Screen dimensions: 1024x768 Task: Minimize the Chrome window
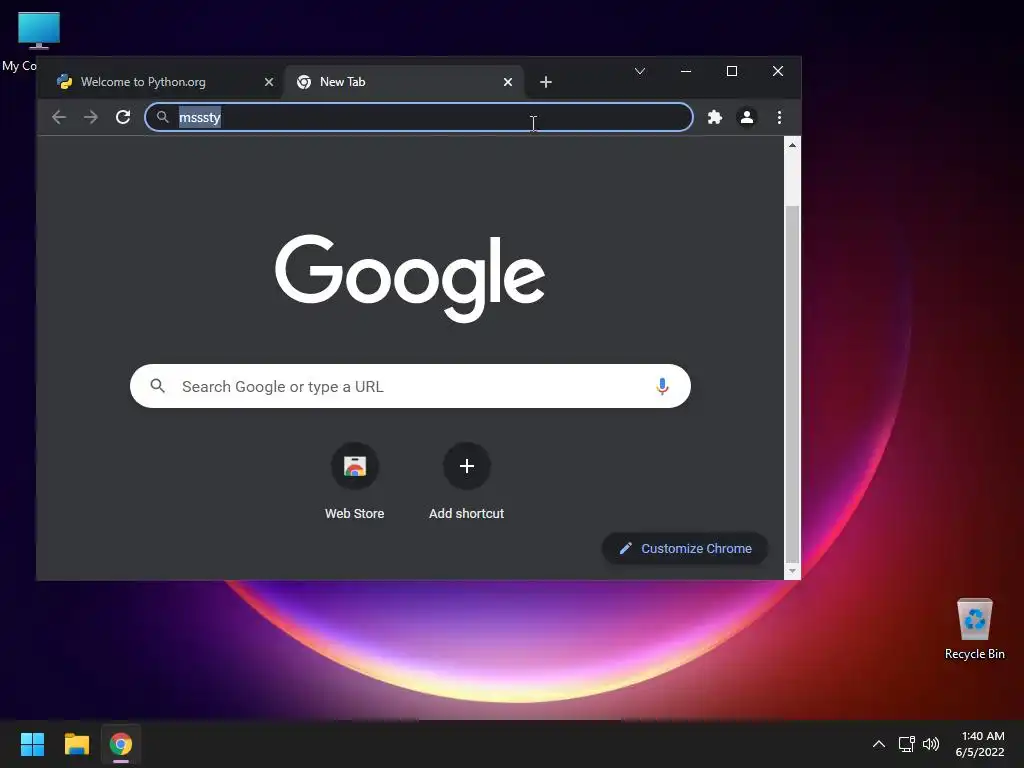click(x=686, y=71)
